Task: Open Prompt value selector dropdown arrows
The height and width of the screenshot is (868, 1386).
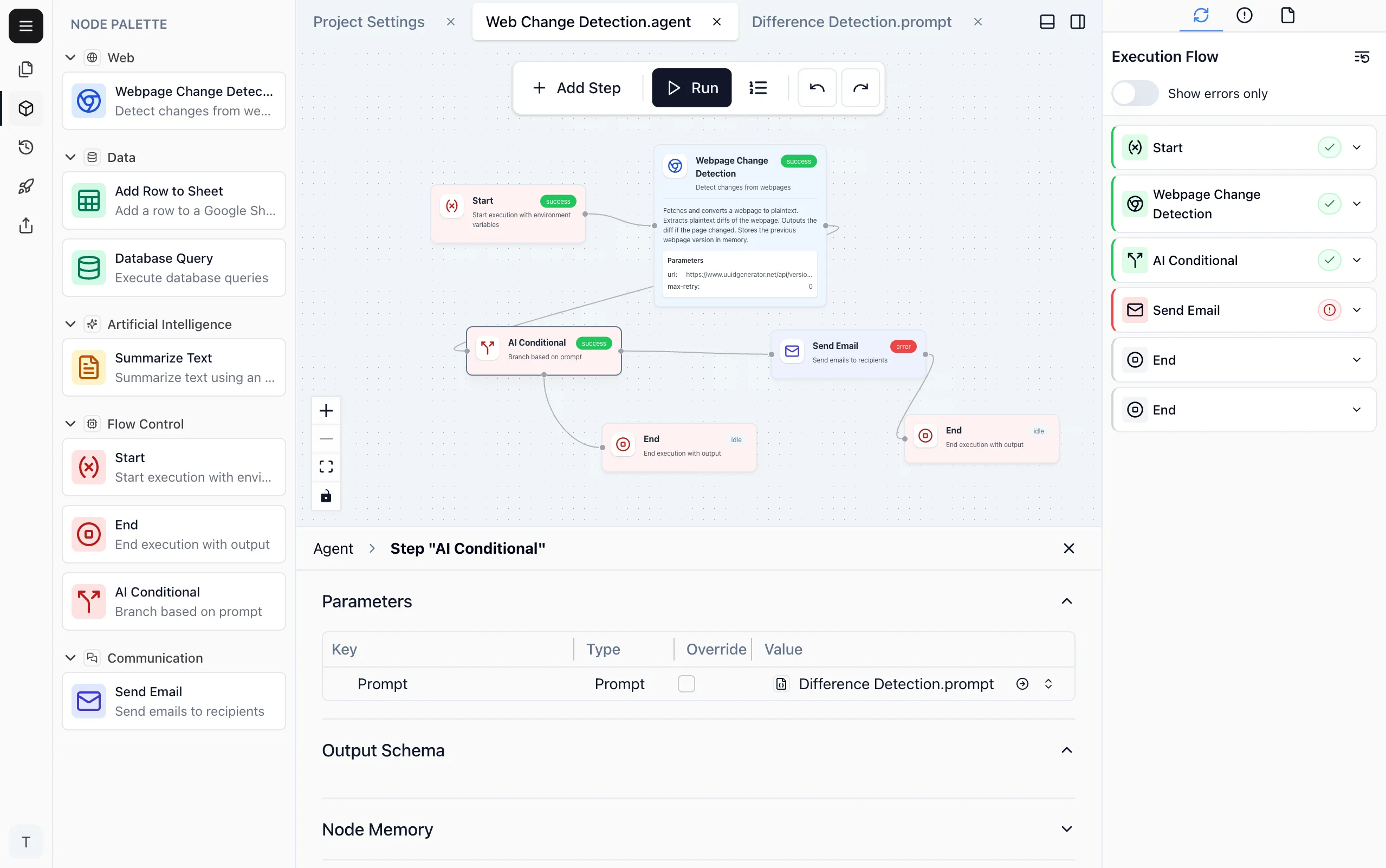Action: (x=1048, y=684)
